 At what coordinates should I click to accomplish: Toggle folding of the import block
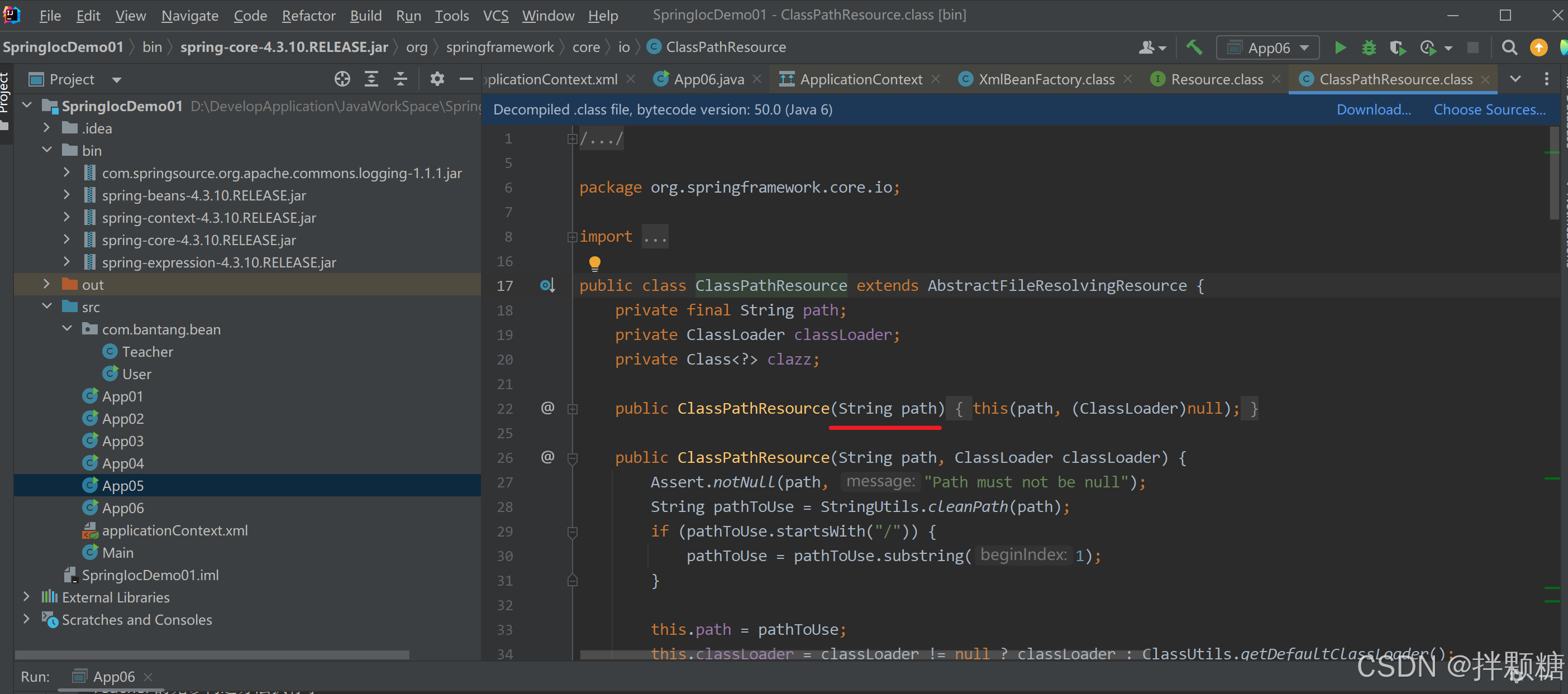(572, 237)
